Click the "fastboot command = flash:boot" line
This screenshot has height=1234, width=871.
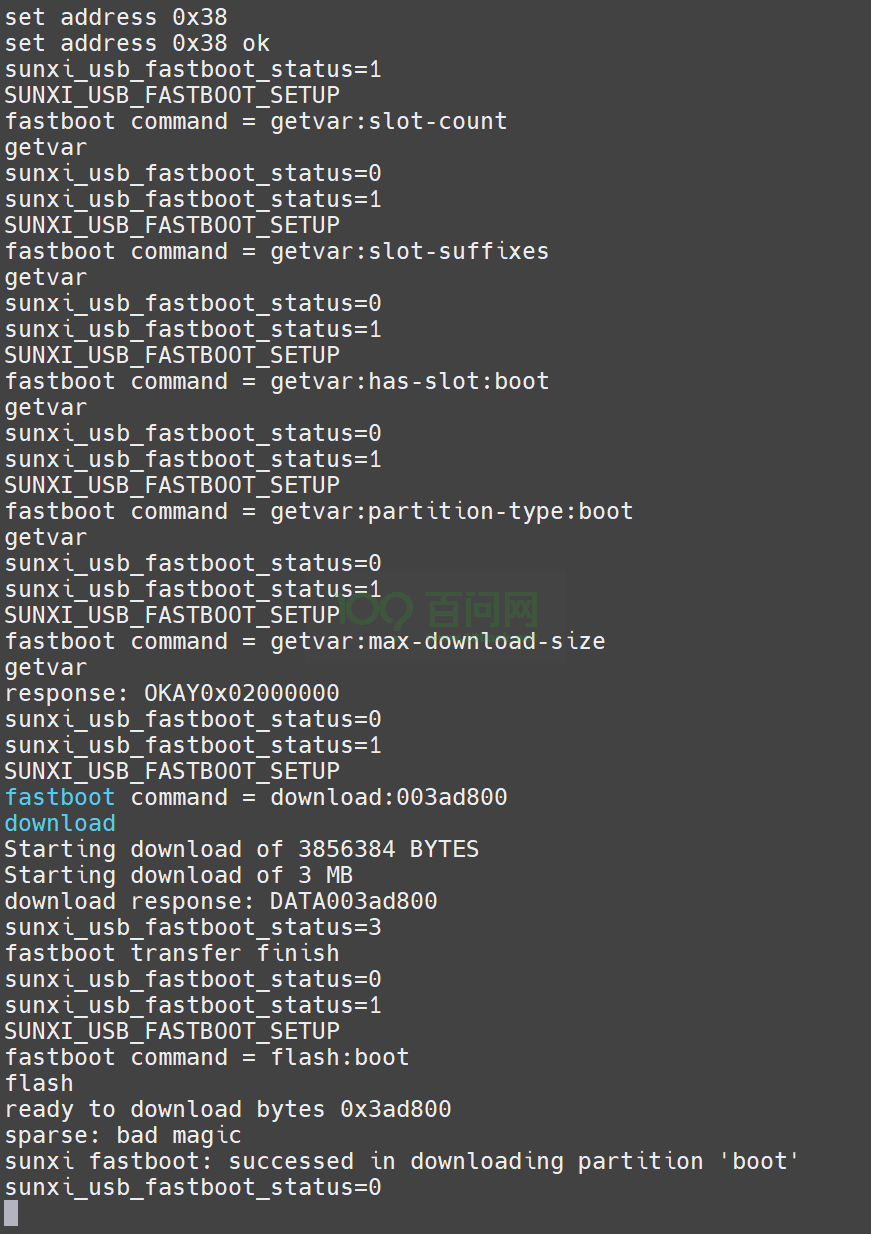[x=207, y=1057]
